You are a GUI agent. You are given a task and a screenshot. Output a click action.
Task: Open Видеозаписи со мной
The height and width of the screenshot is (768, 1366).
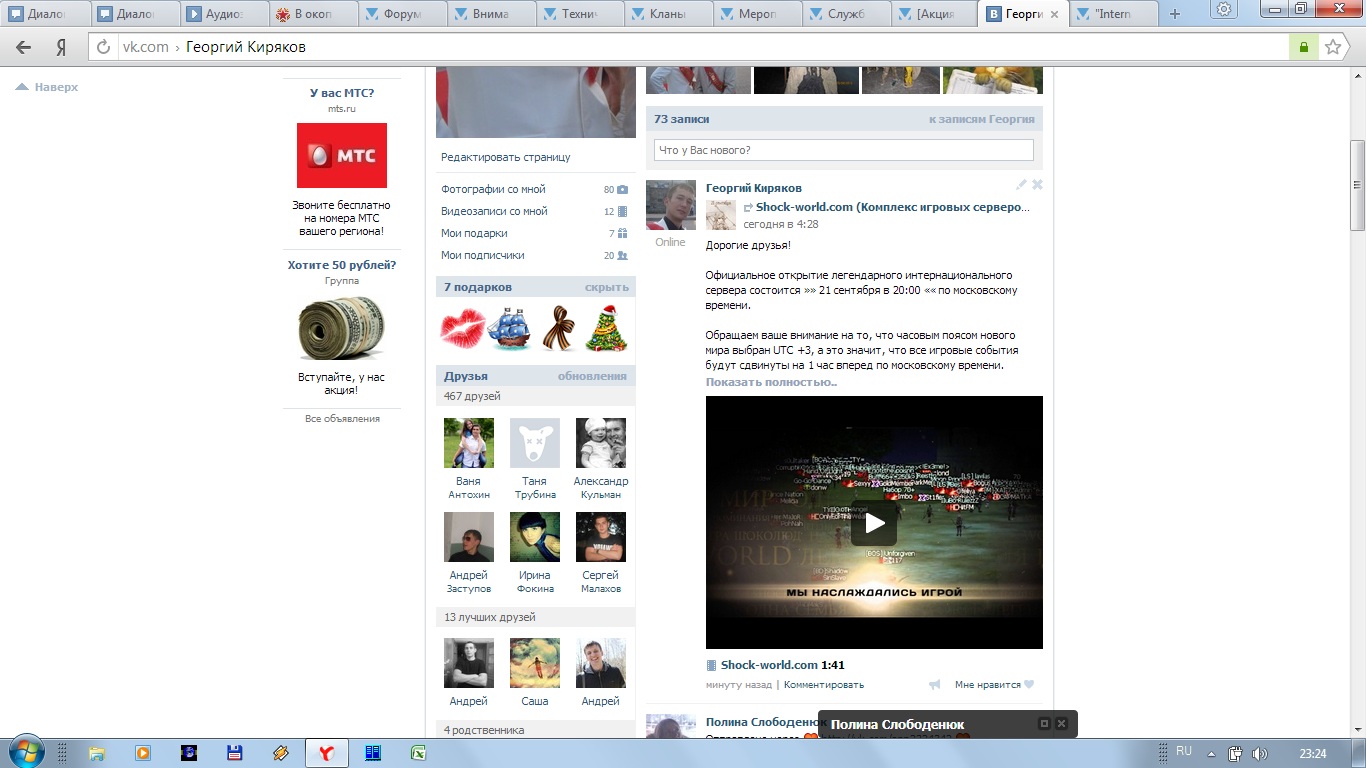tap(494, 211)
